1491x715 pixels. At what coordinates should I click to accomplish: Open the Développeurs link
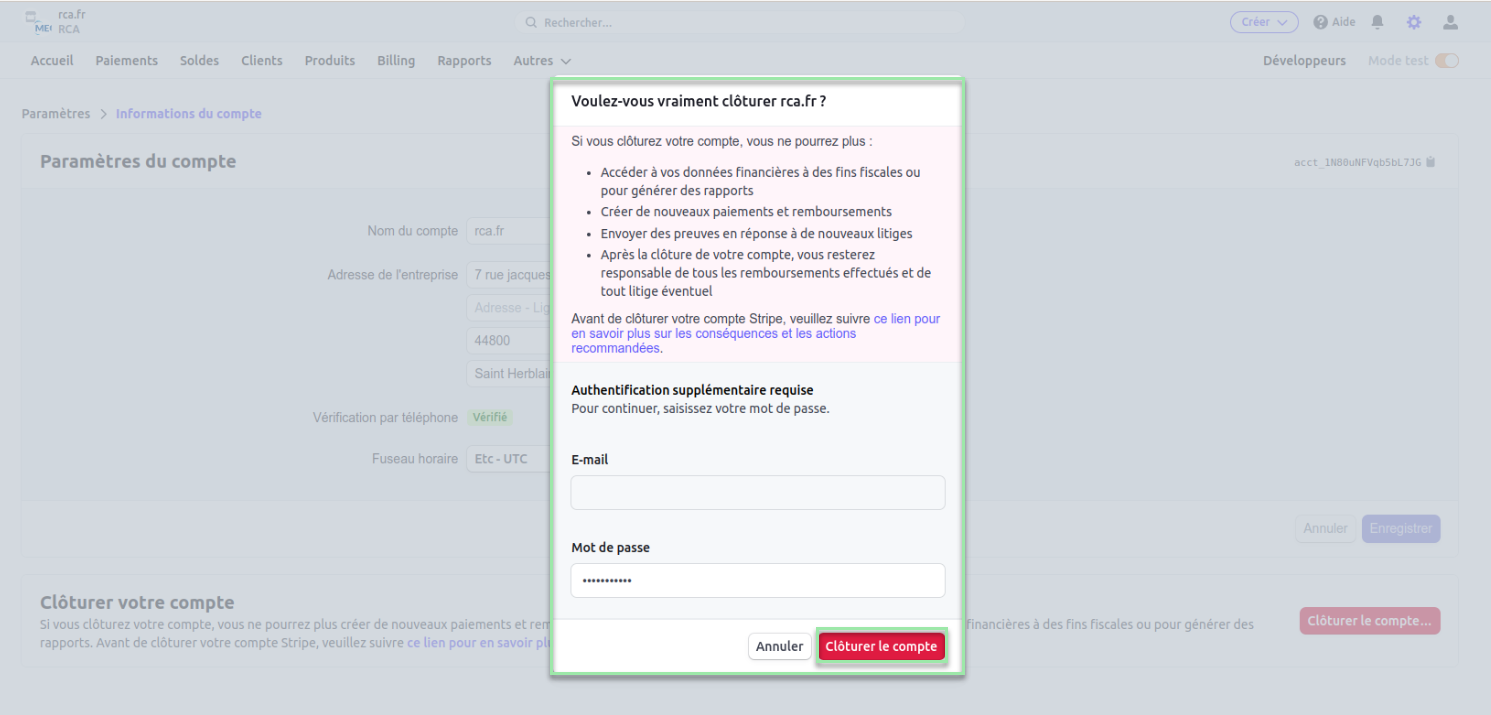tap(1304, 61)
